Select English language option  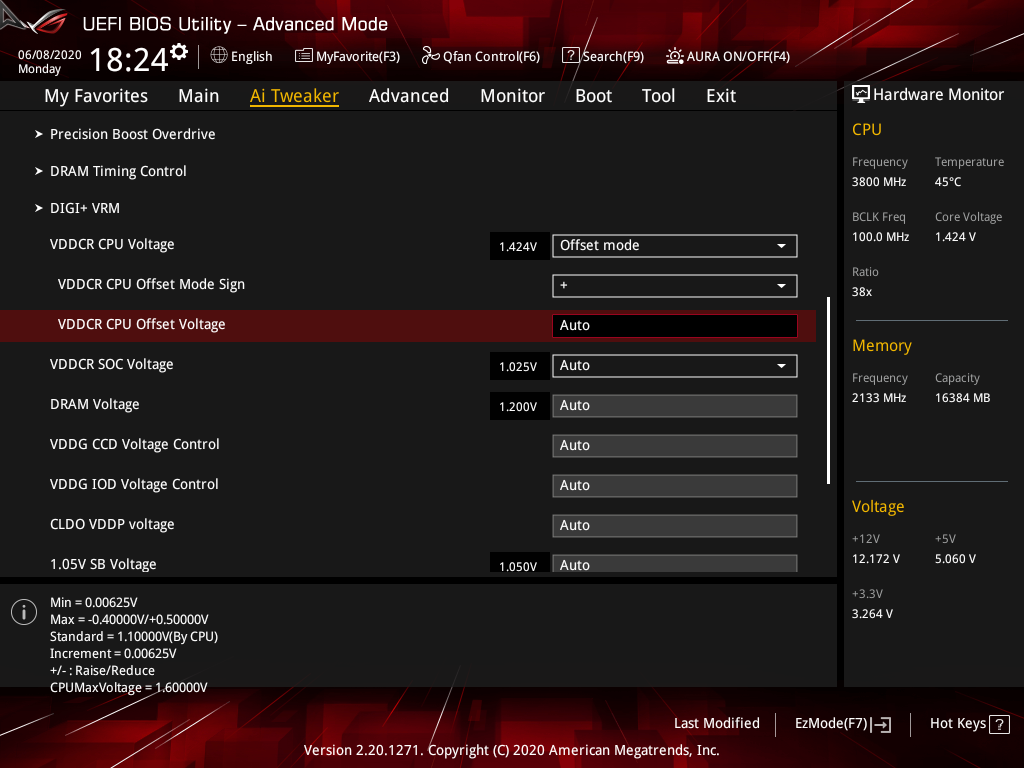point(251,56)
